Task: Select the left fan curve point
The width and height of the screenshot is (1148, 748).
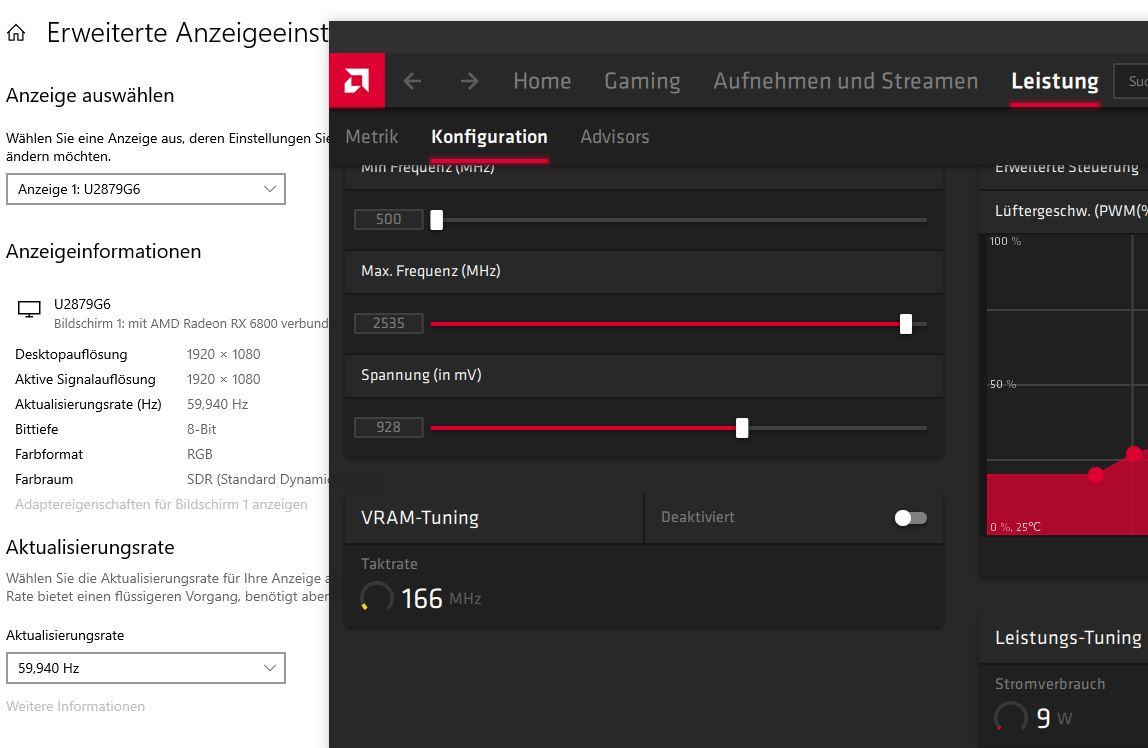Action: click(1096, 475)
